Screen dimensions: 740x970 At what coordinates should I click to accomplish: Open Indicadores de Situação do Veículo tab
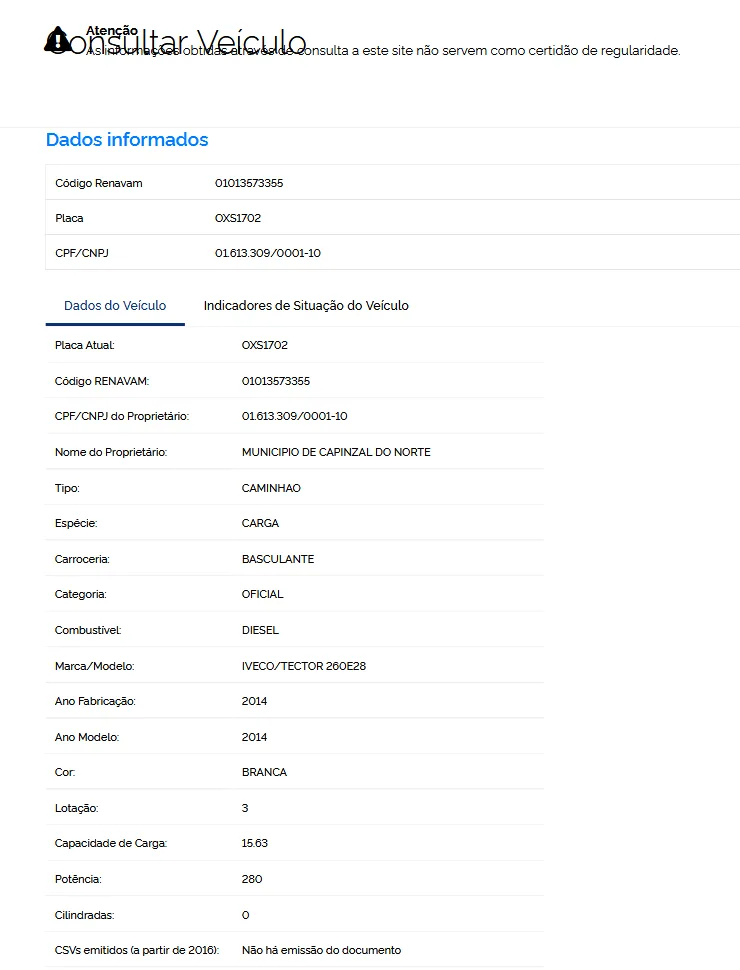click(306, 306)
